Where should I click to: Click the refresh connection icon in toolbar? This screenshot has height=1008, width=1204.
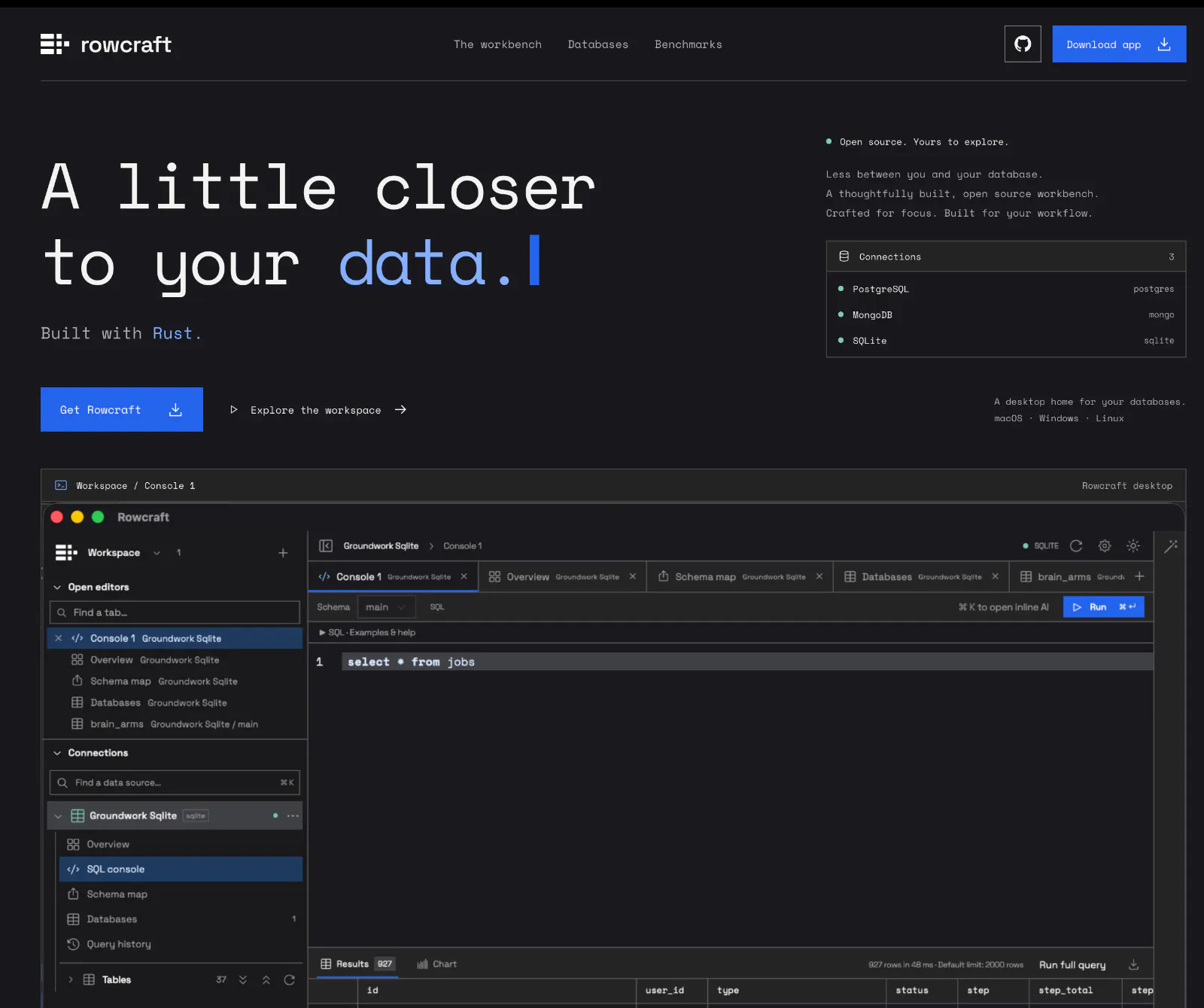[x=1076, y=545]
